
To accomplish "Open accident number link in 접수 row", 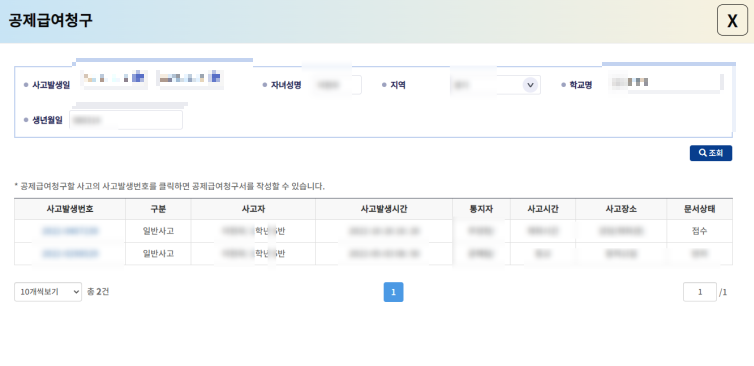I will point(70,231).
